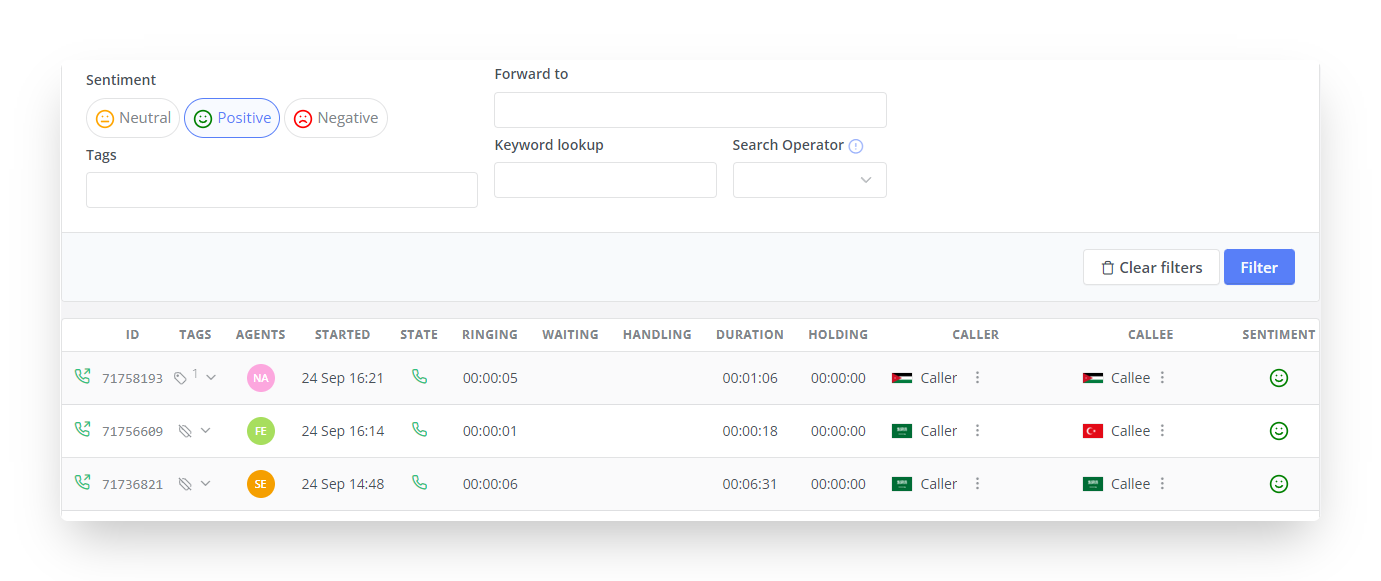Viewport: 1381px width, 581px height.
Task: Click state phone icon for call 71756609
Action: point(419,430)
